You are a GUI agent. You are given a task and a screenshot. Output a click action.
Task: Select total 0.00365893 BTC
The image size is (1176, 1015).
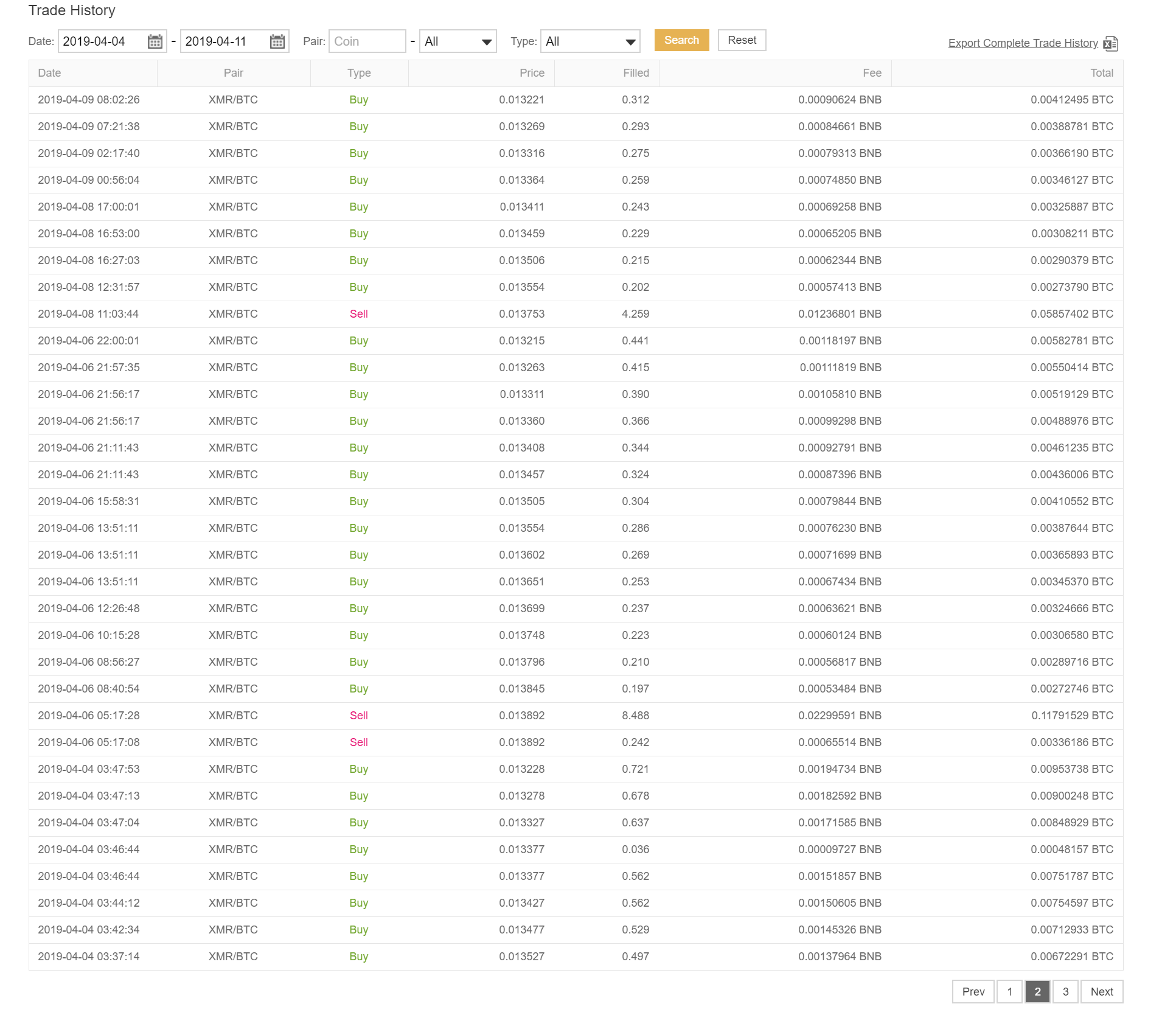[1072, 555]
